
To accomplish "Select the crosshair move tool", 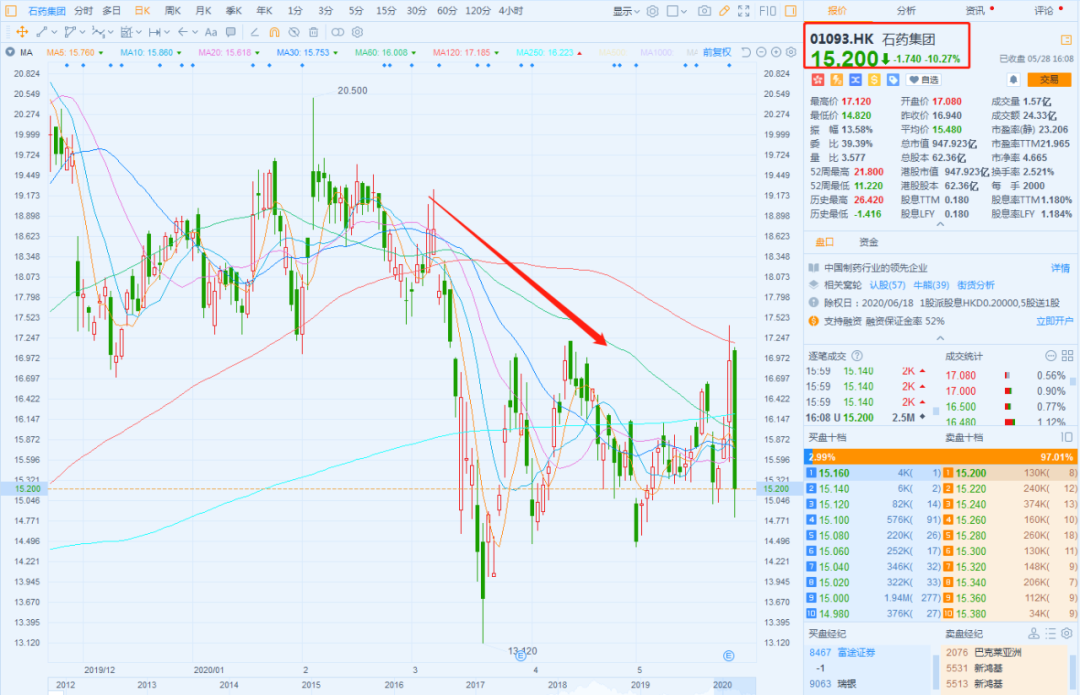I will tap(21, 32).
